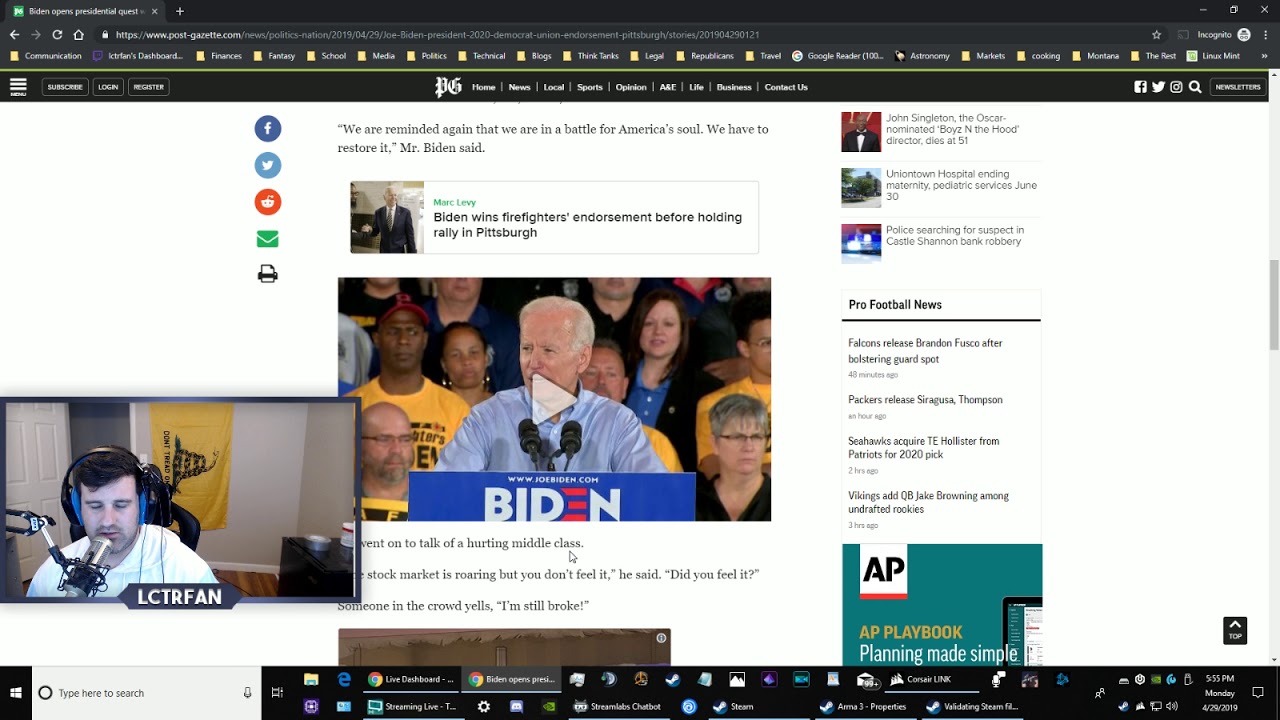Click the REGISTER button

click(149, 87)
